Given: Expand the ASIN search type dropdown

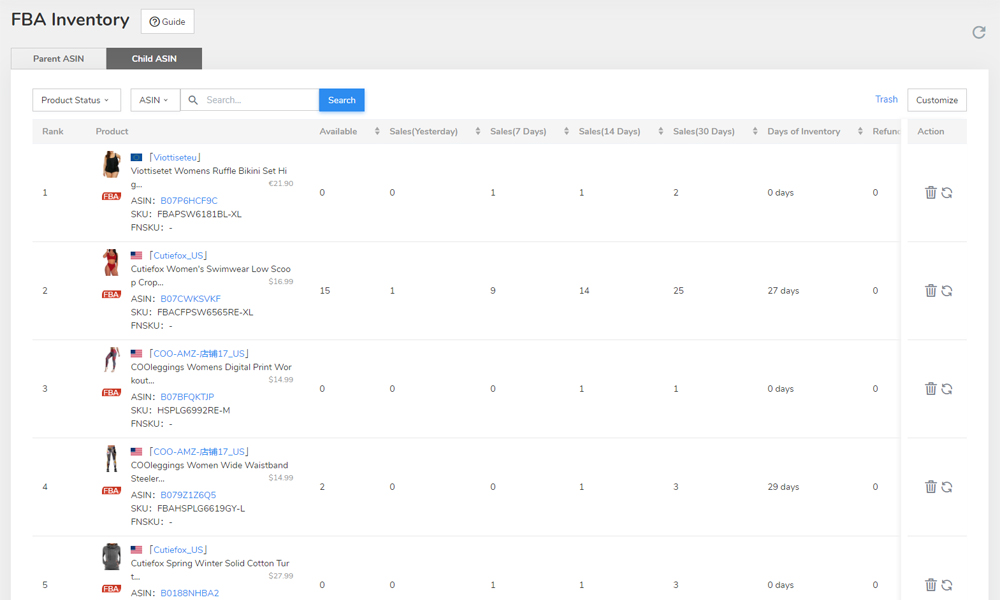Looking at the screenshot, I should (x=154, y=100).
